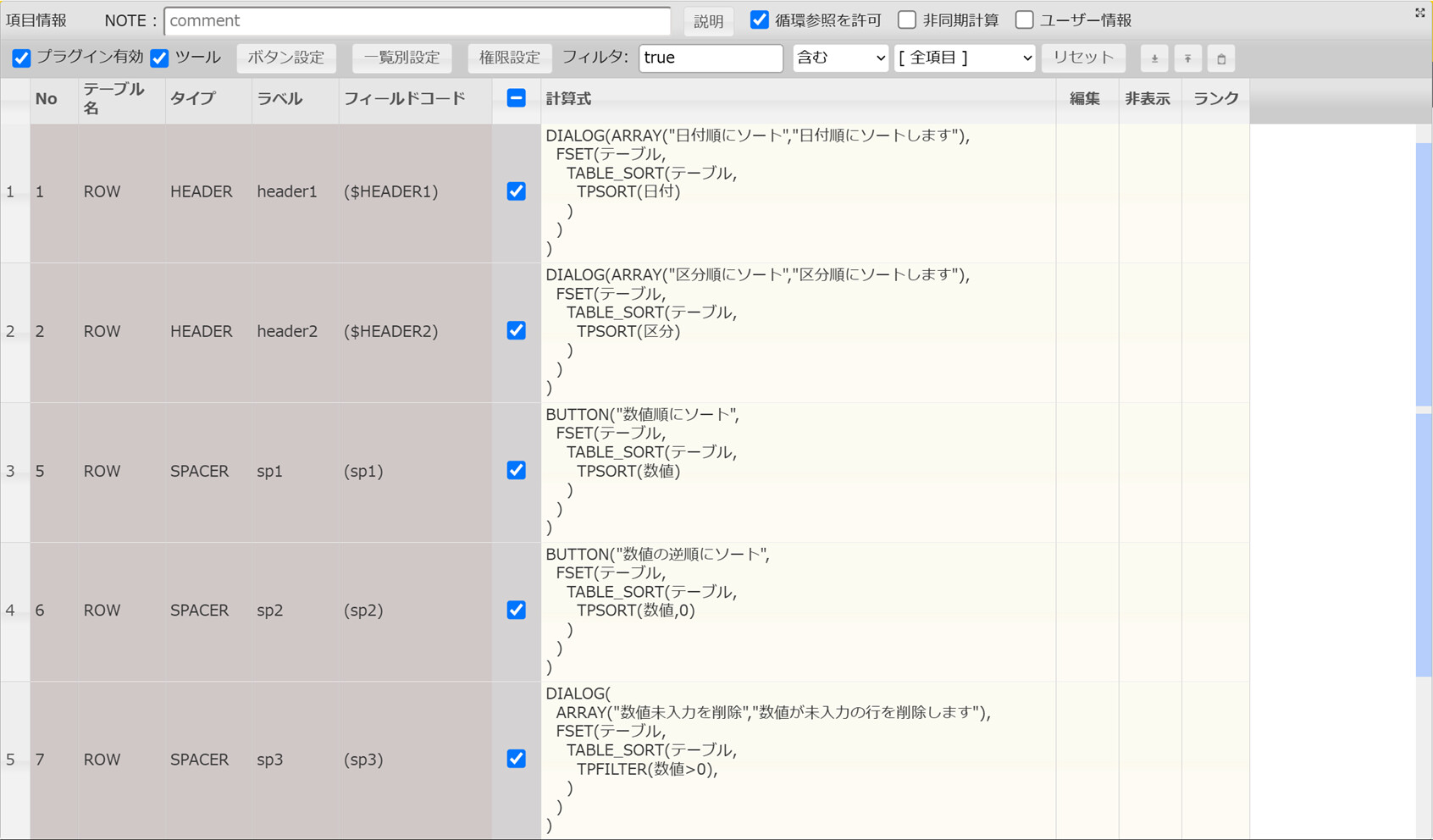Viewport: 1433px width, 840px height.
Task: Enable the 非同期計算 checkbox
Action: (907, 20)
